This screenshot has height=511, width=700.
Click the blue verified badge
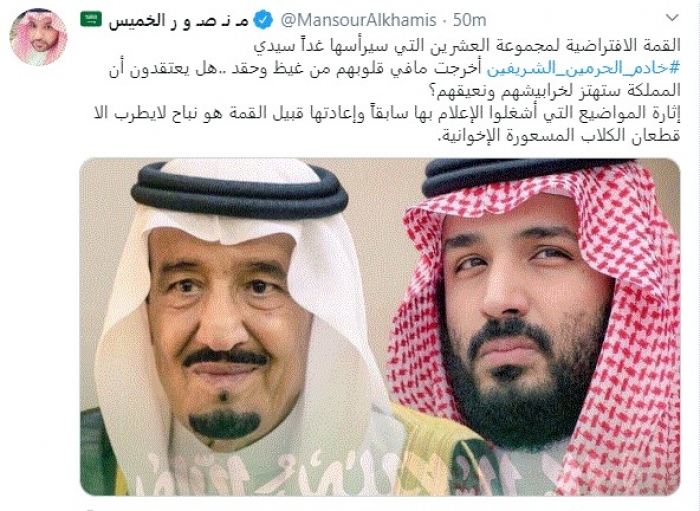263,20
